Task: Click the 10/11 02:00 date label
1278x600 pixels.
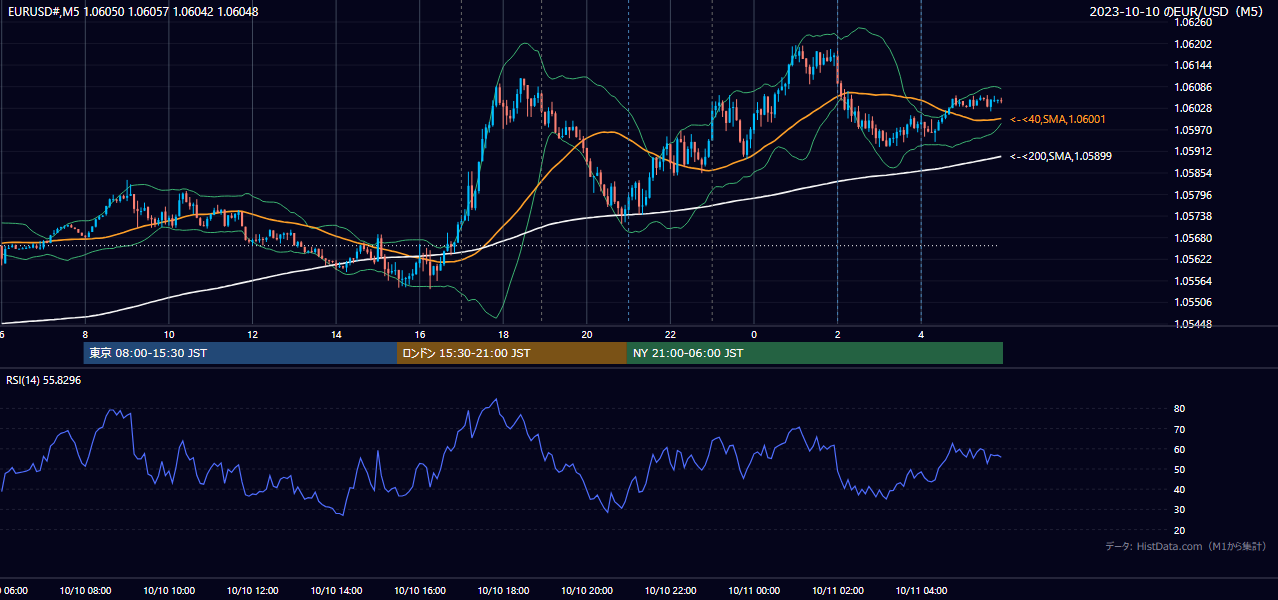Action: (x=838, y=591)
